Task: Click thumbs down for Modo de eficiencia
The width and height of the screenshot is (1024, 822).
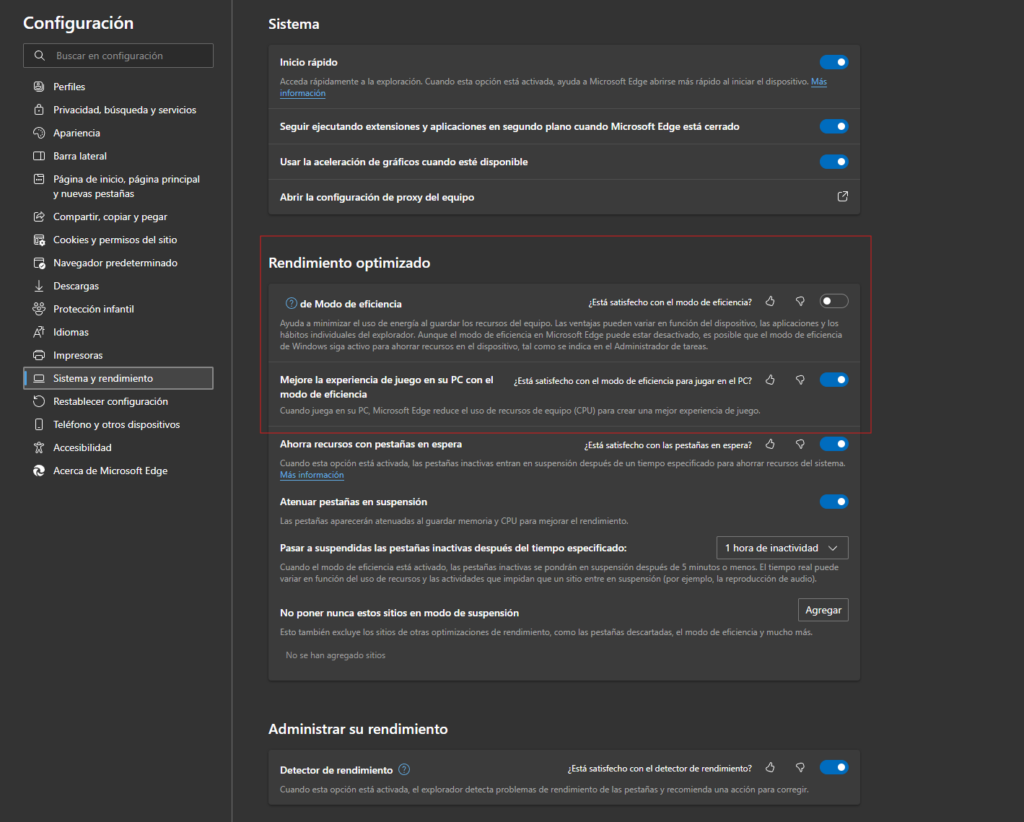Action: [x=800, y=301]
